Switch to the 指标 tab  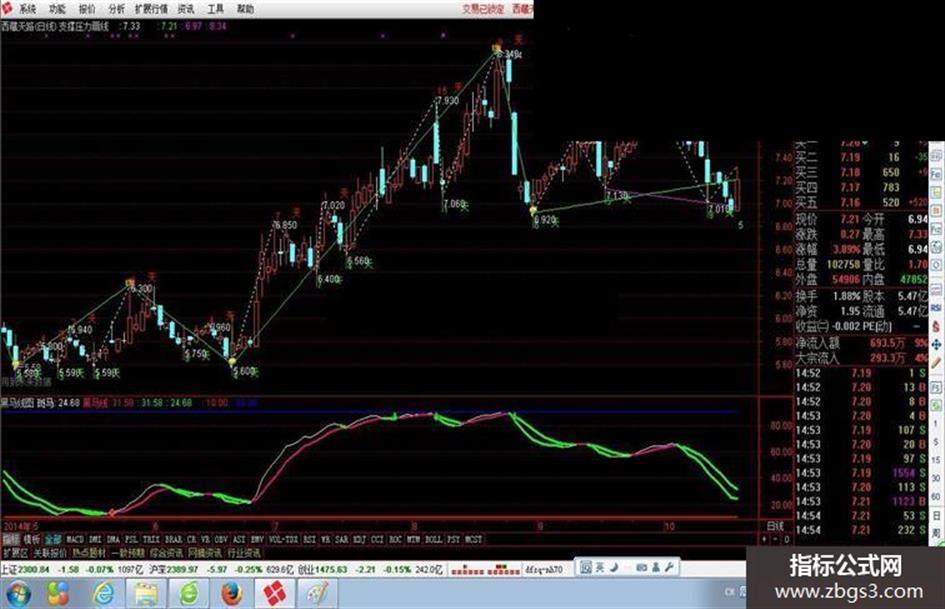pos(11,539)
